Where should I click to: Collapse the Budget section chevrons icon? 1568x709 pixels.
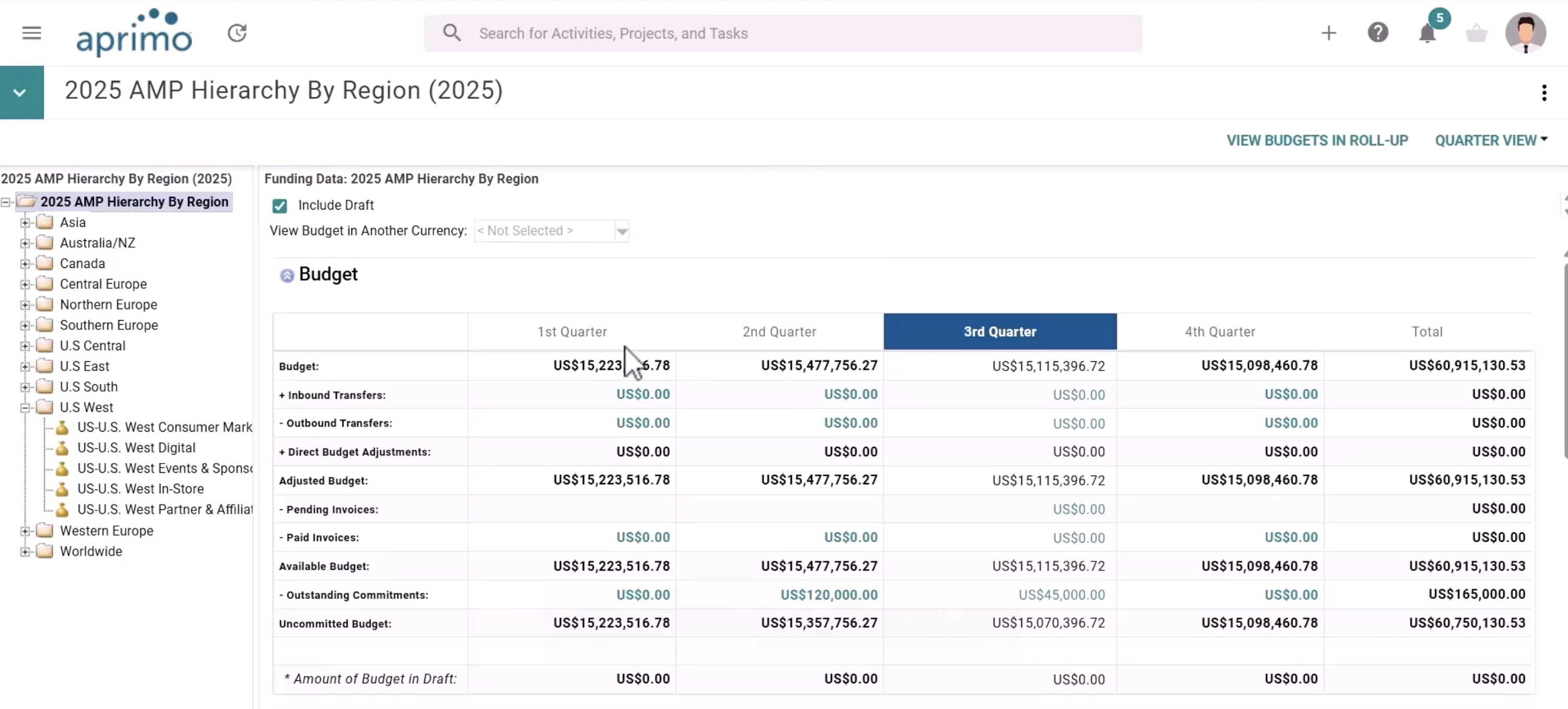(287, 275)
